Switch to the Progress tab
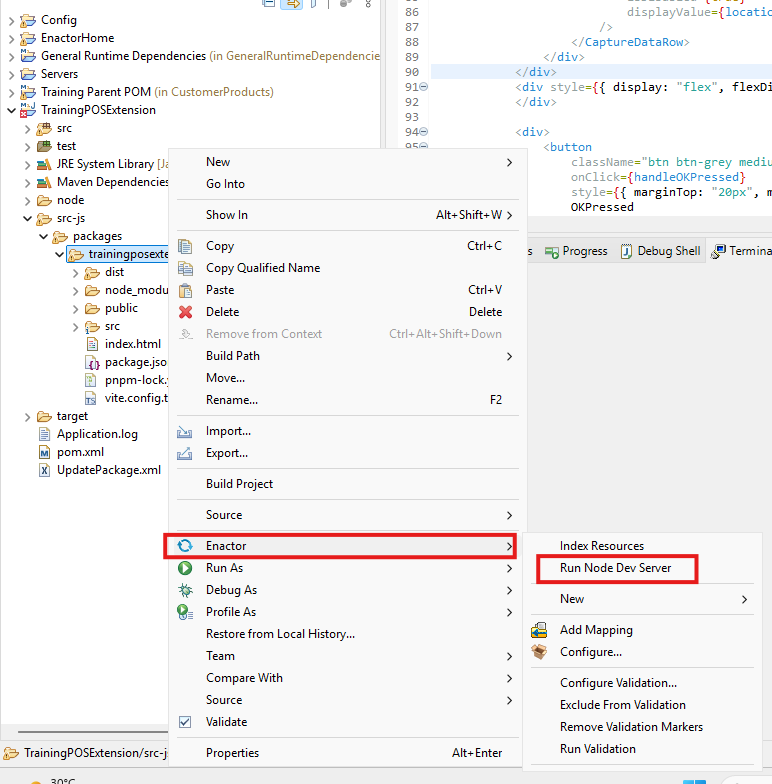 tap(576, 251)
